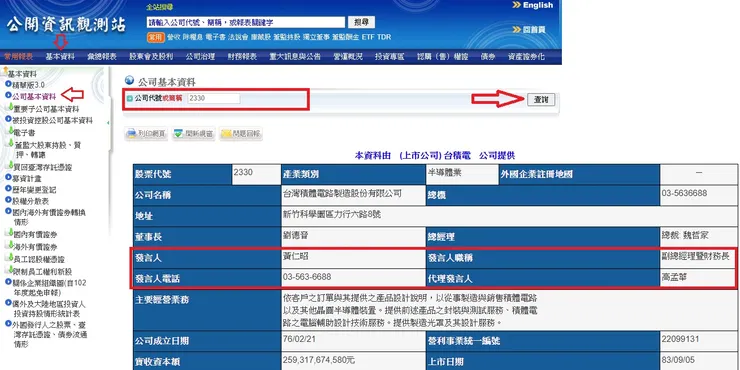Open the TDR quick link

click(x=384, y=37)
